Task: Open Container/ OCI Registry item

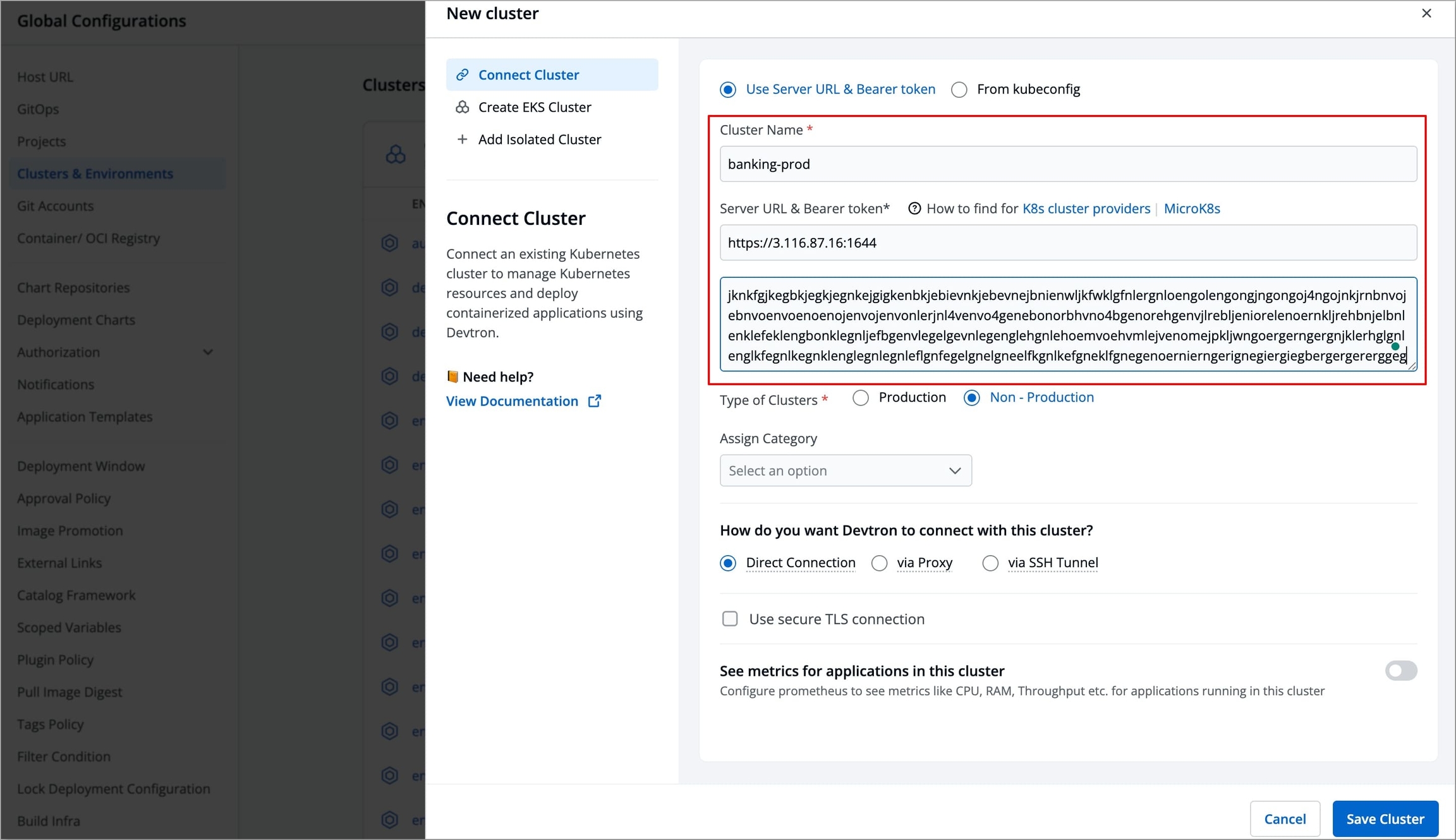Action: click(x=88, y=237)
